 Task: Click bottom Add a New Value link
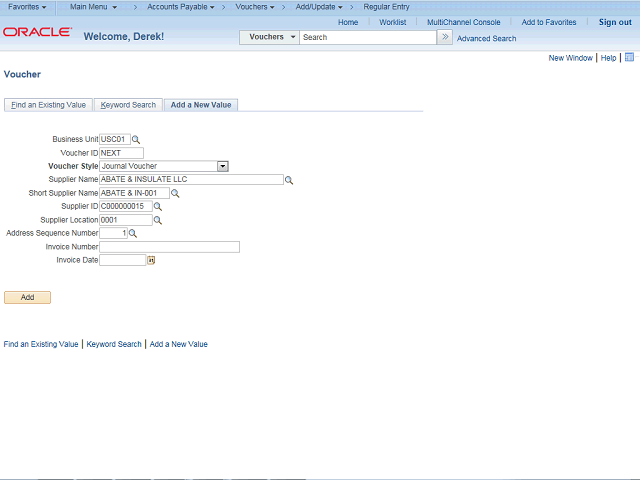[x=178, y=344]
